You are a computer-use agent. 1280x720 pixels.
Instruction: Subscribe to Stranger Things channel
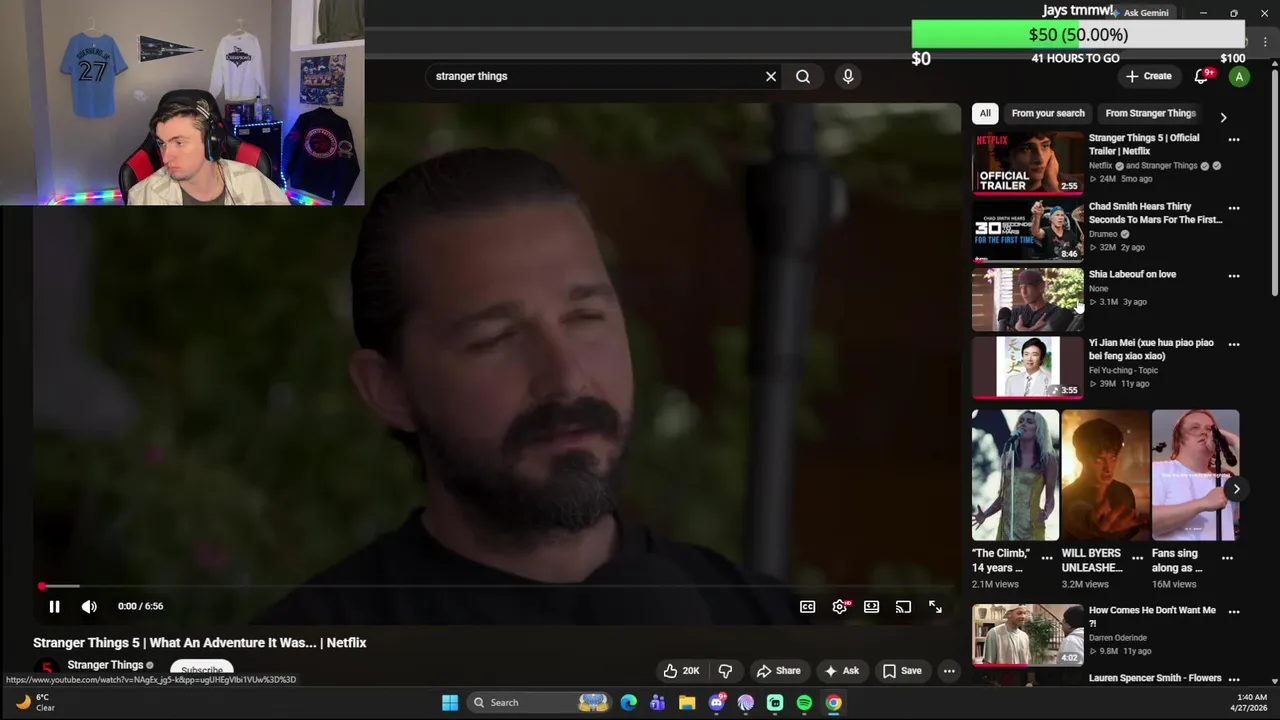202,669
